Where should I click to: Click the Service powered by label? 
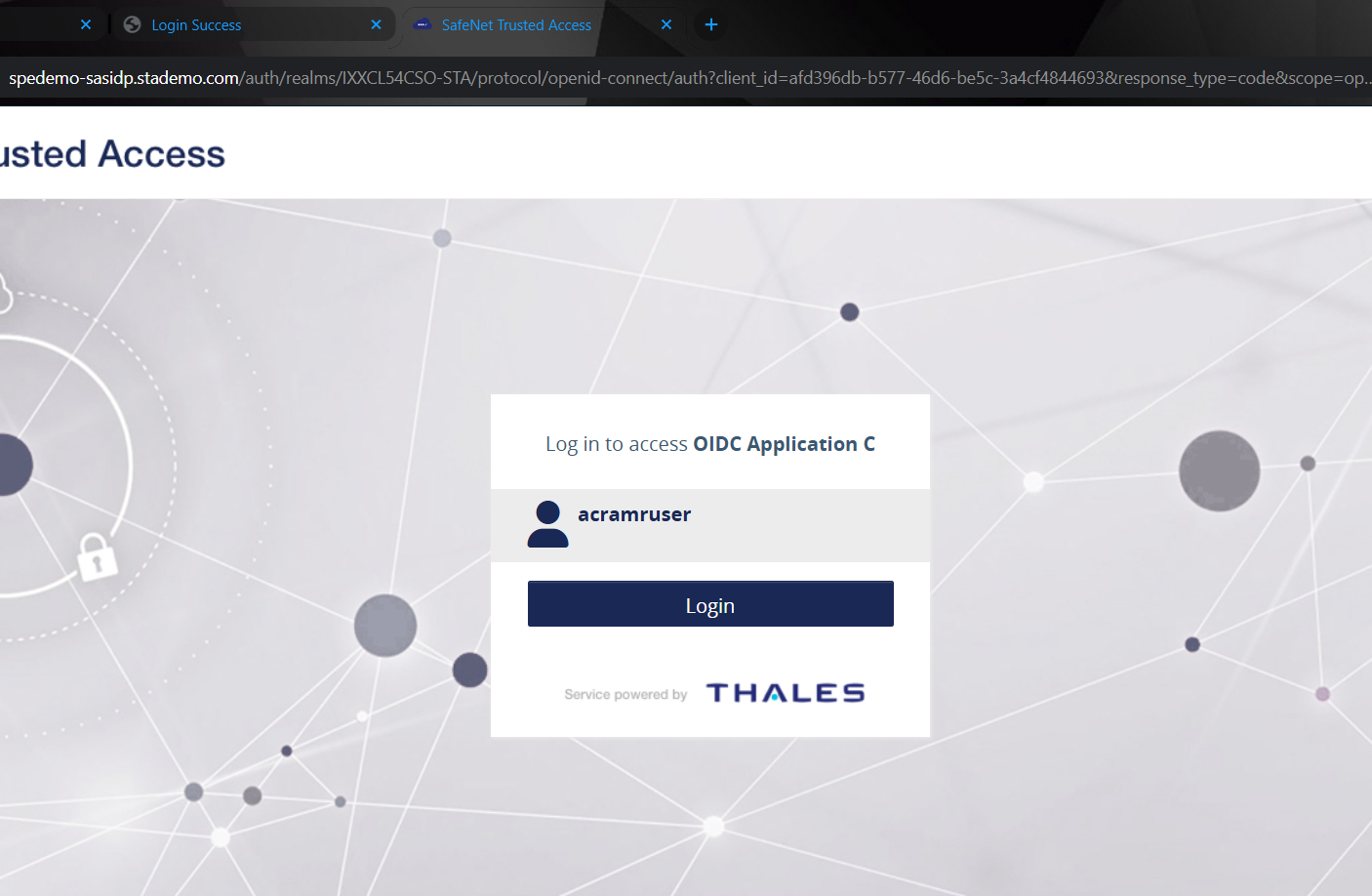pos(625,694)
